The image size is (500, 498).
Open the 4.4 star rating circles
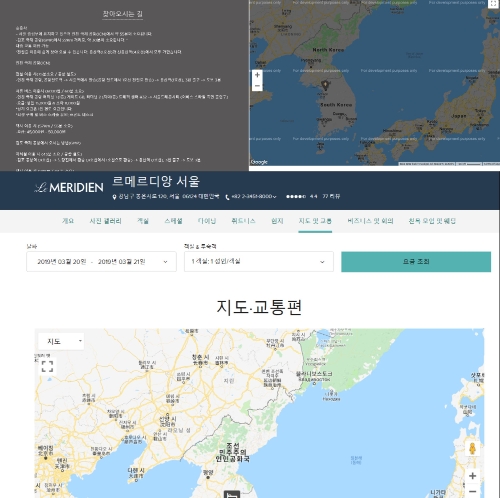point(296,197)
